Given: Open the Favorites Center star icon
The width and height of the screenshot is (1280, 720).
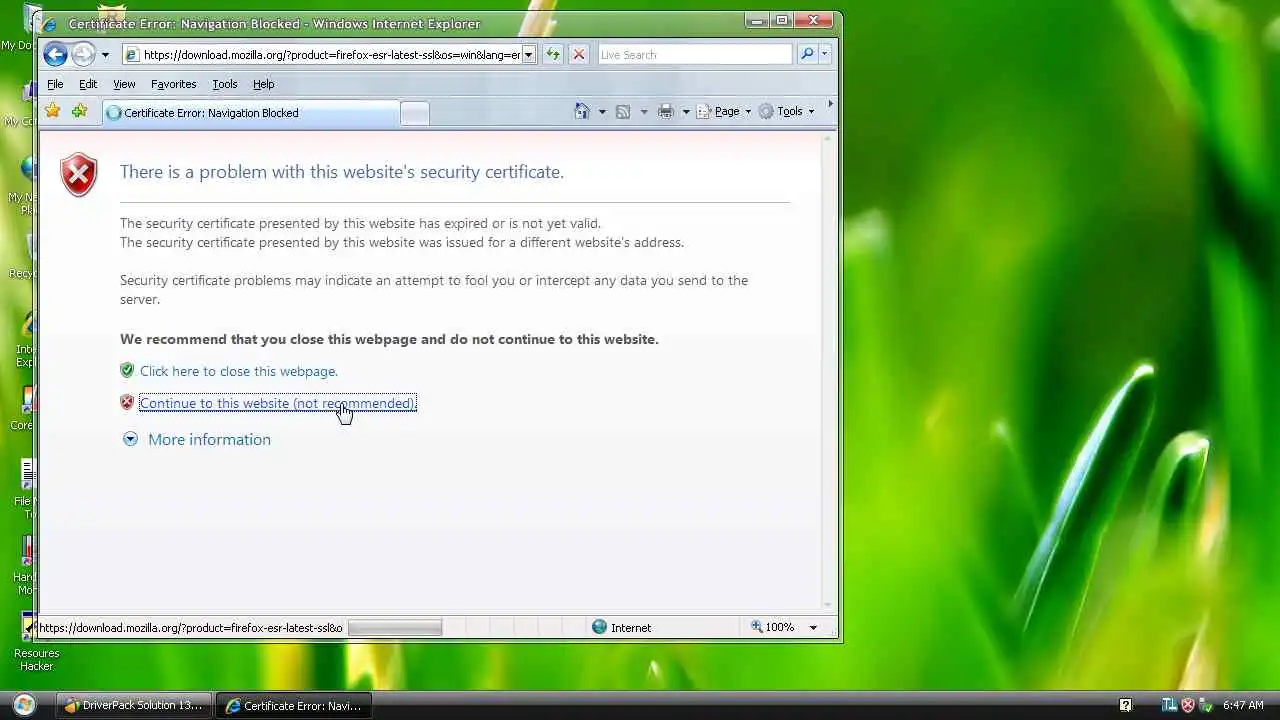Looking at the screenshot, I should click(53, 111).
